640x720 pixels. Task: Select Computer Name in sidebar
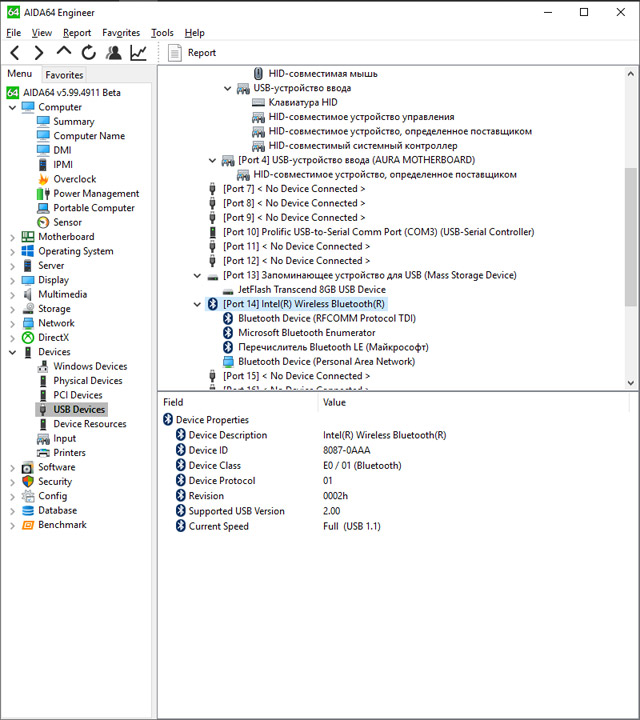click(89, 136)
